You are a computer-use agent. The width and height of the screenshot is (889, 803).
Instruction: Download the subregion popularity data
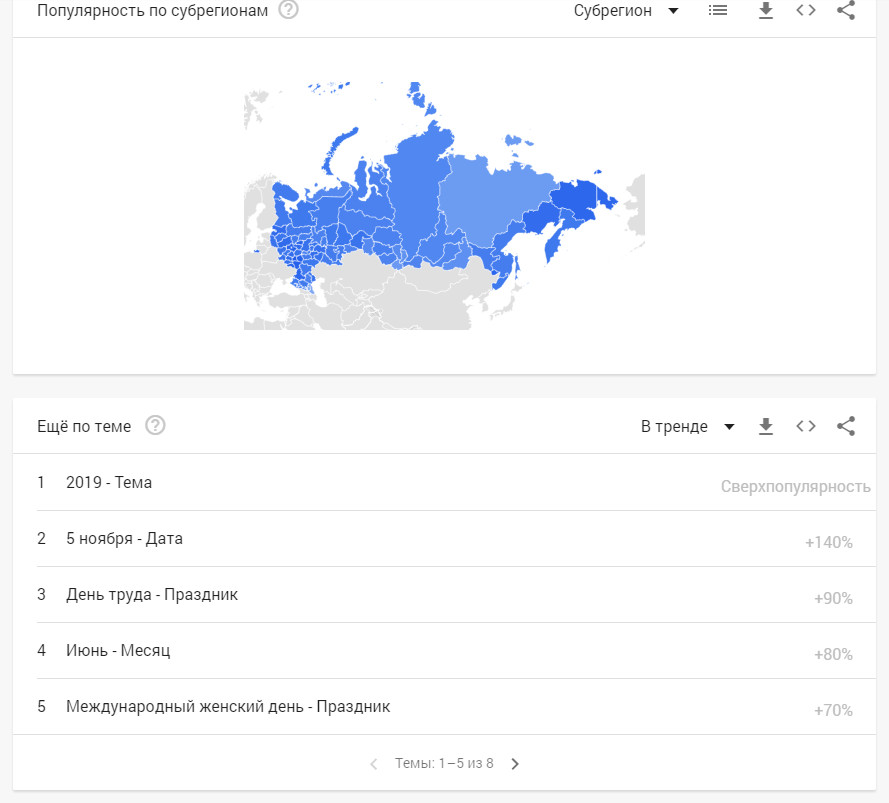[766, 11]
